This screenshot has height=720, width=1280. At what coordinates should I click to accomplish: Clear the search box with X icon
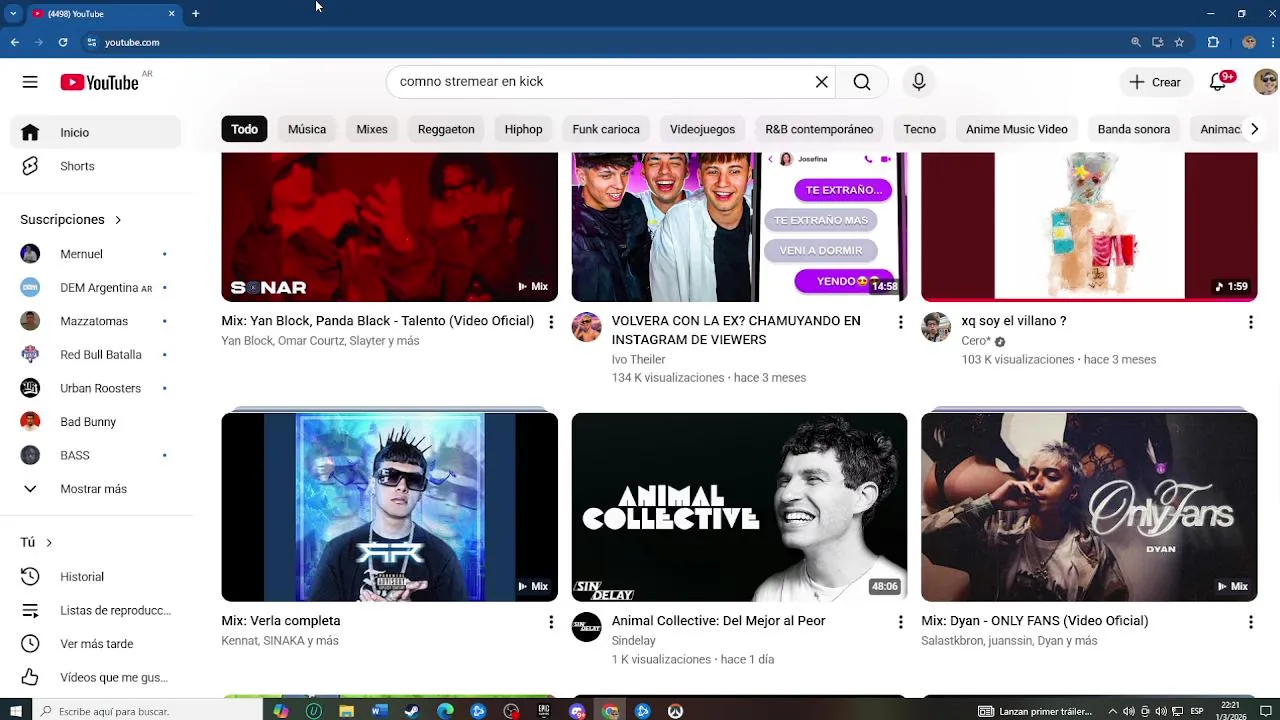[x=822, y=82]
